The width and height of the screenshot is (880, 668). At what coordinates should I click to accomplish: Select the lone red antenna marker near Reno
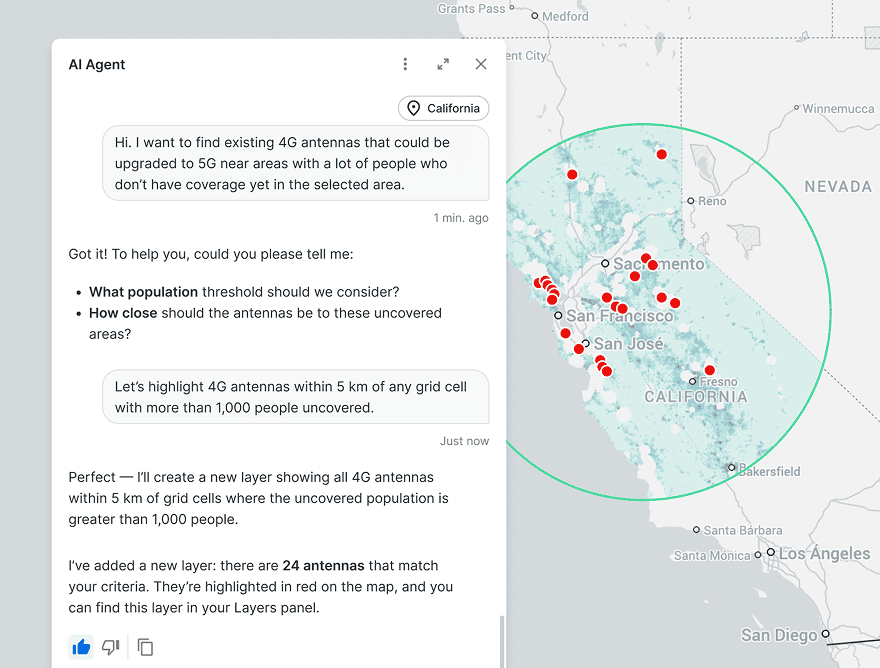(661, 154)
